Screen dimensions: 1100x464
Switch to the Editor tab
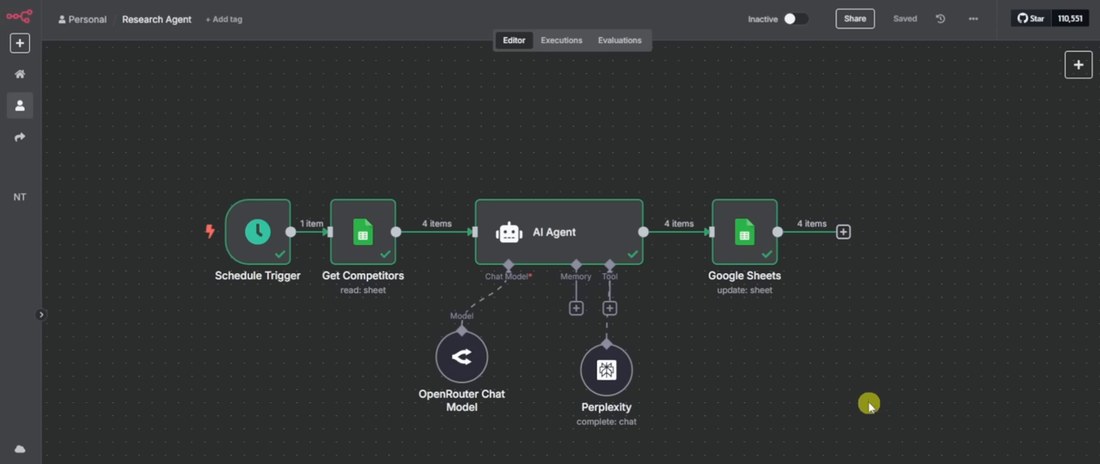pos(514,40)
